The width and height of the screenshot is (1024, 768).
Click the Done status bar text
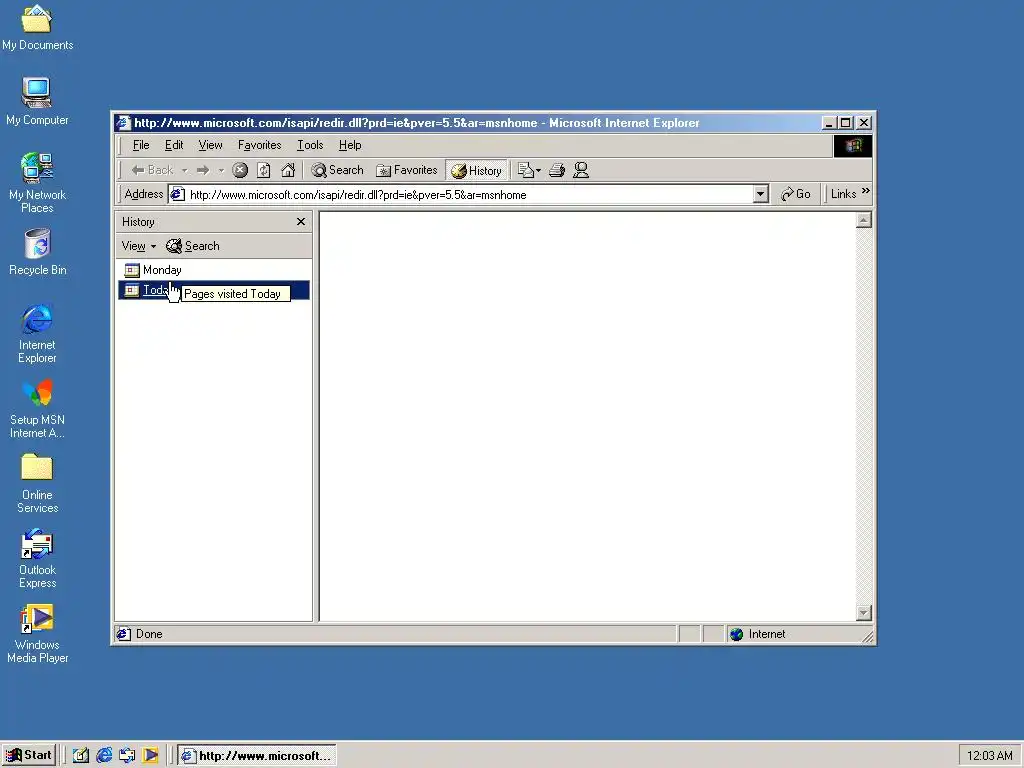point(149,634)
